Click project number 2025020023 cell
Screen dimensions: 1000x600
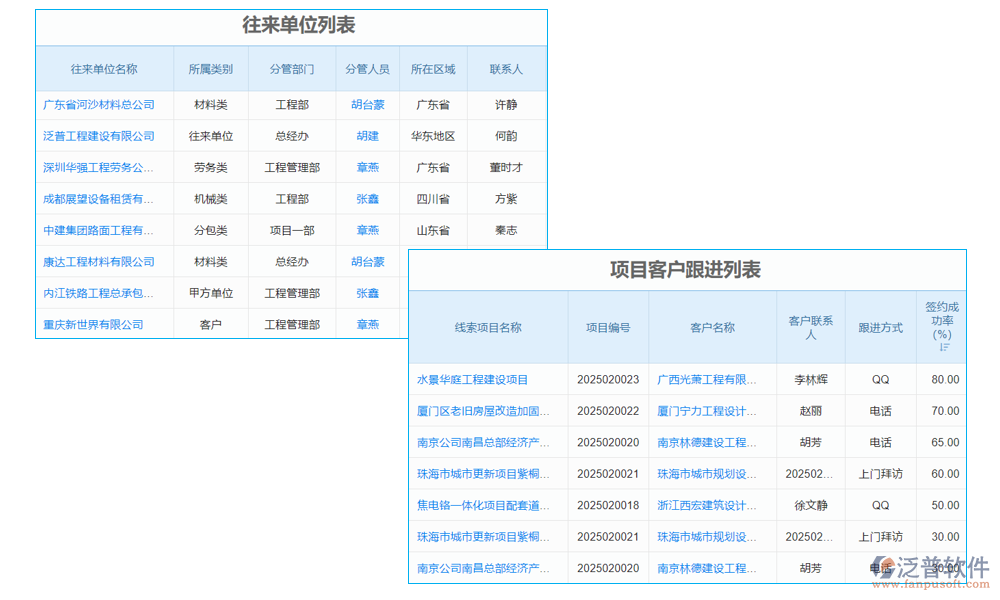[x=608, y=379]
